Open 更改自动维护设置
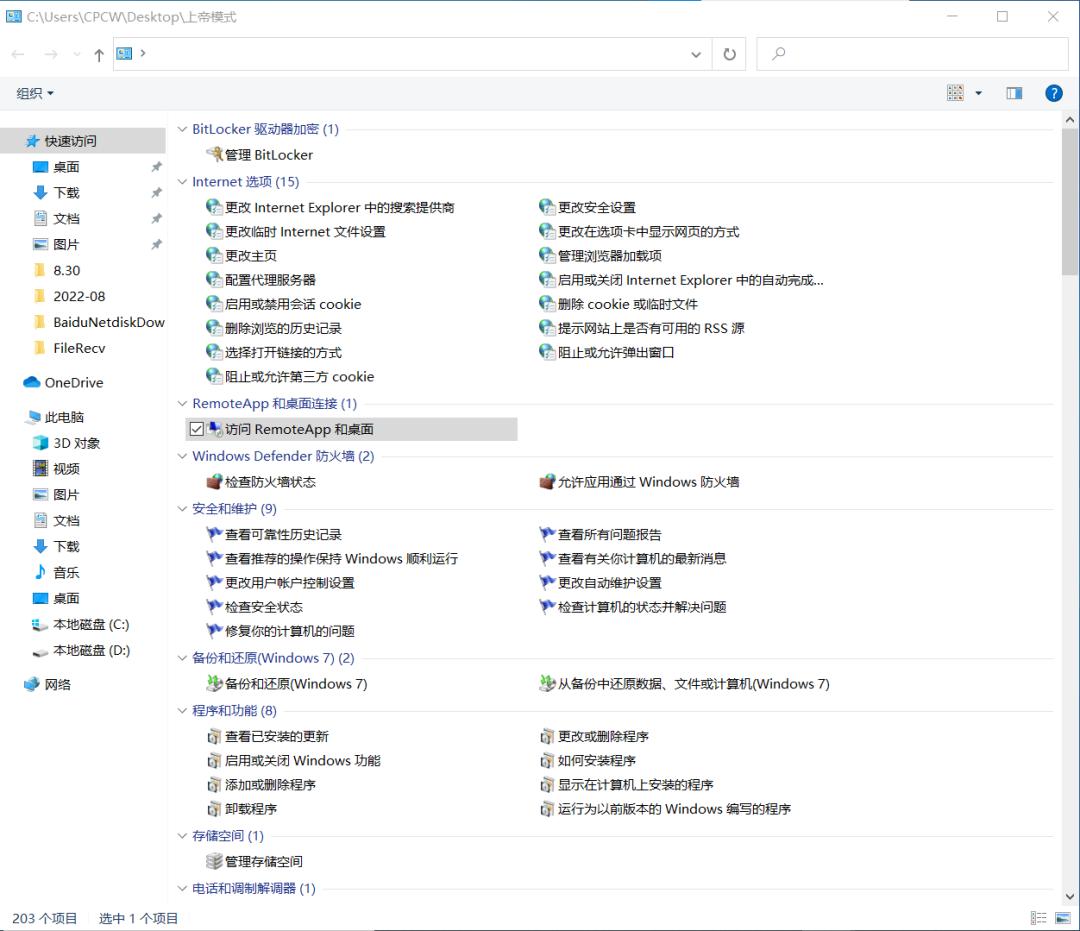Viewport: 1080px width, 931px height. click(610, 583)
